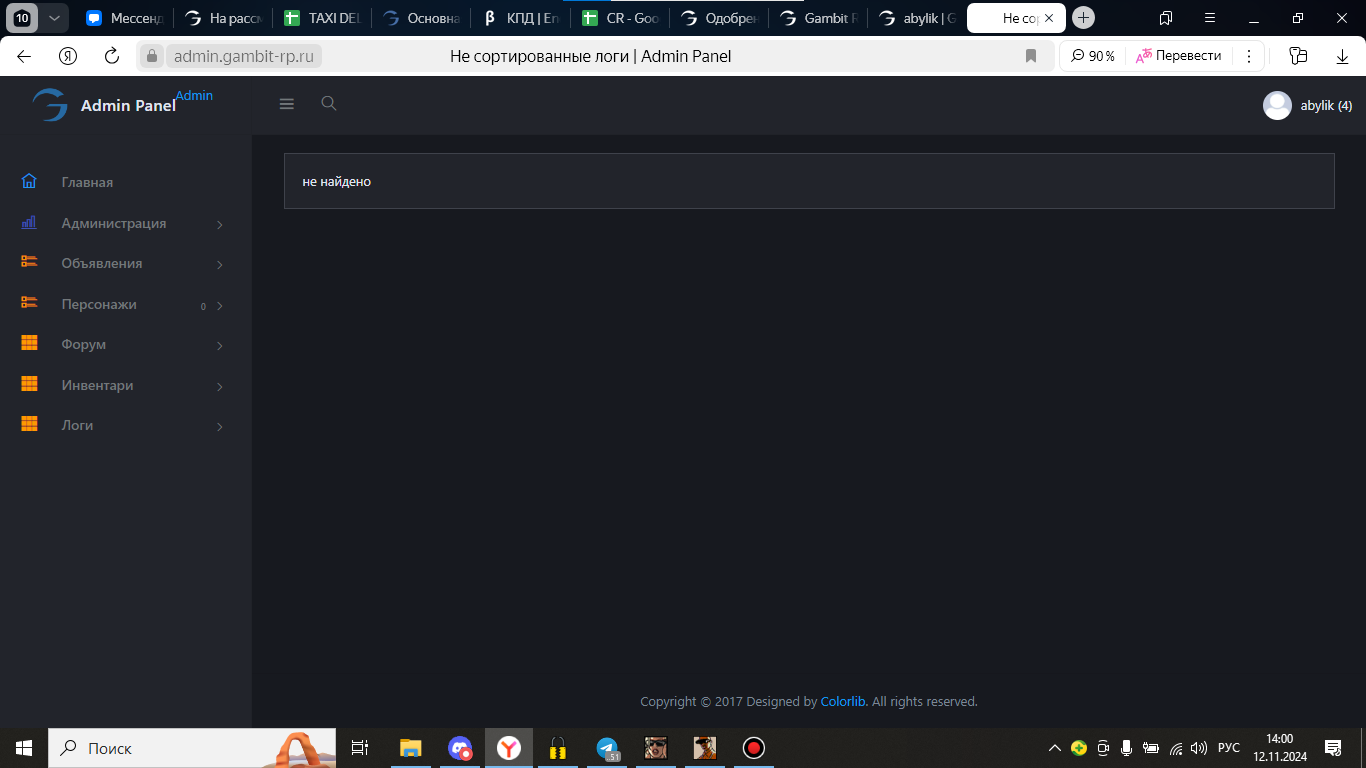Open the Персонажи sidebar menu item
Image resolution: width=1366 pixels, height=768 pixels.
coord(99,304)
